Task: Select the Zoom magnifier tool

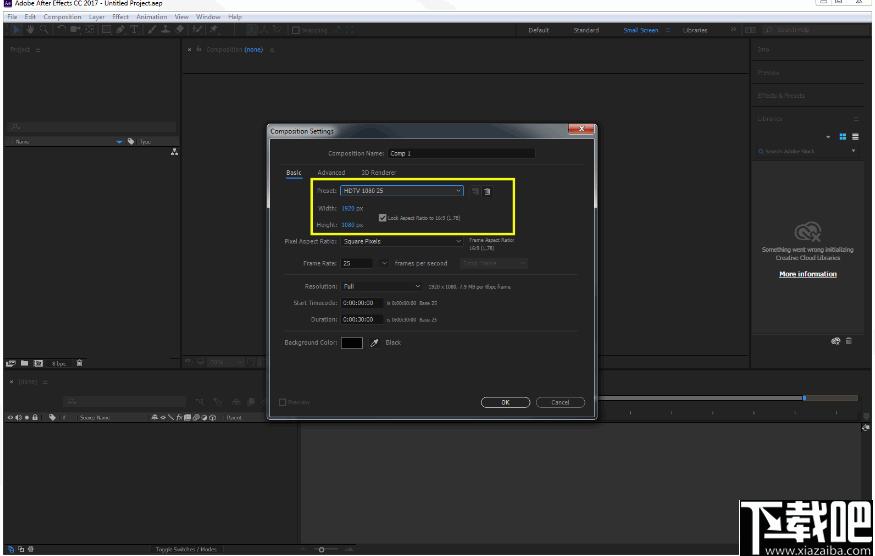Action: (x=44, y=30)
